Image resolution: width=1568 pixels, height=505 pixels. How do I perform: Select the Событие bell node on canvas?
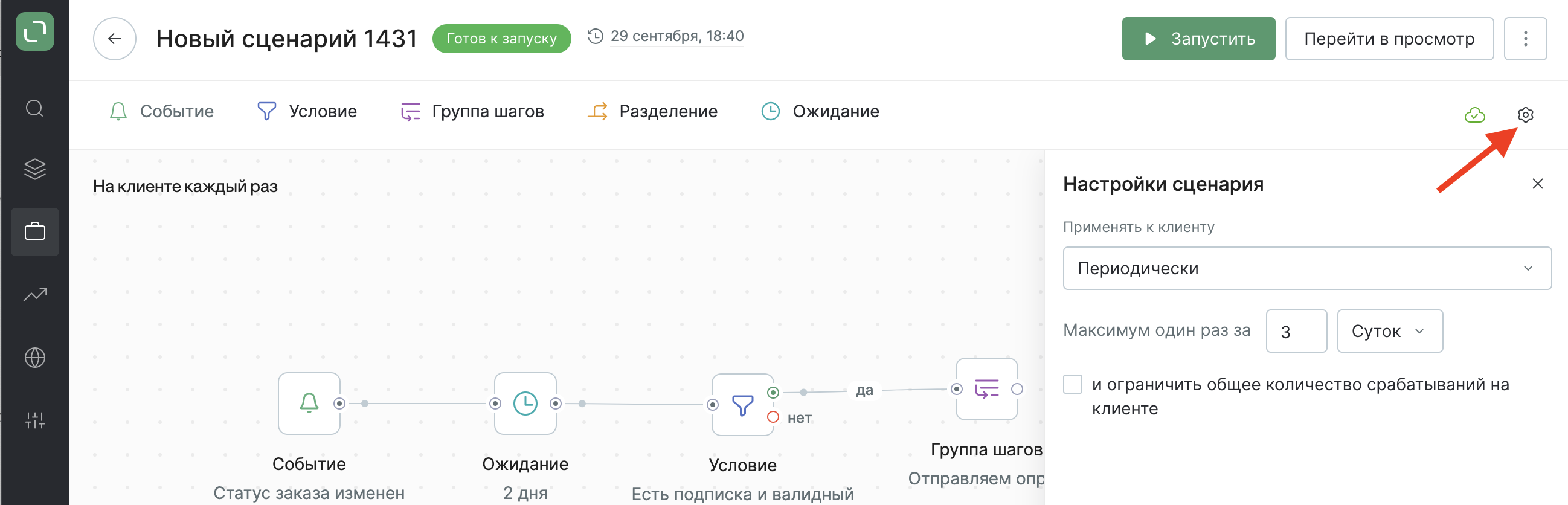(309, 403)
